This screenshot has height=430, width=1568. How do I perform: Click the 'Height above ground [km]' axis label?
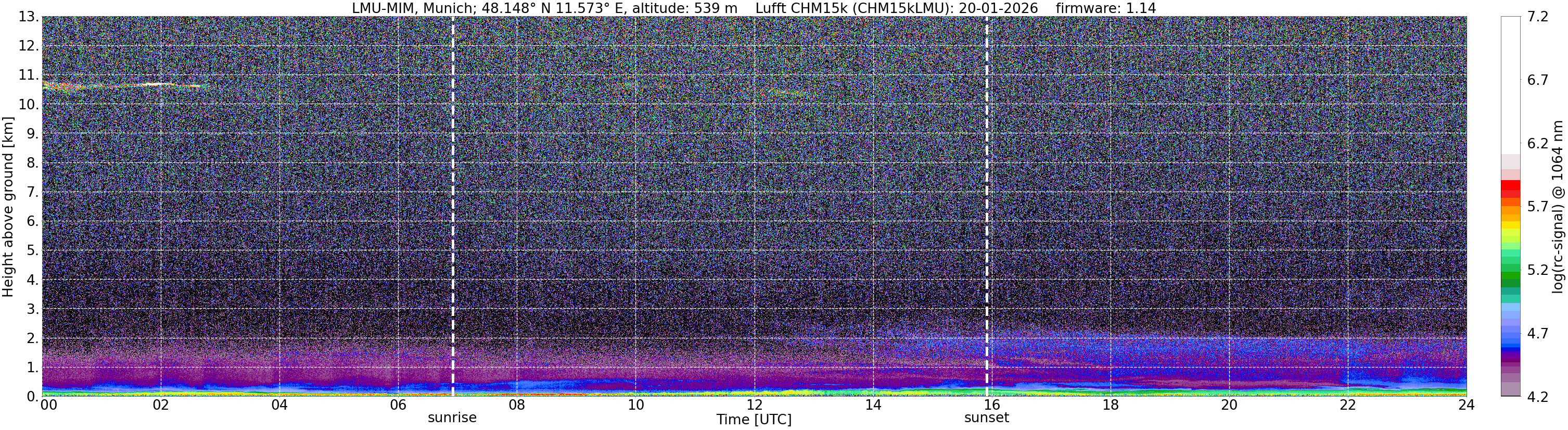(x=8, y=207)
